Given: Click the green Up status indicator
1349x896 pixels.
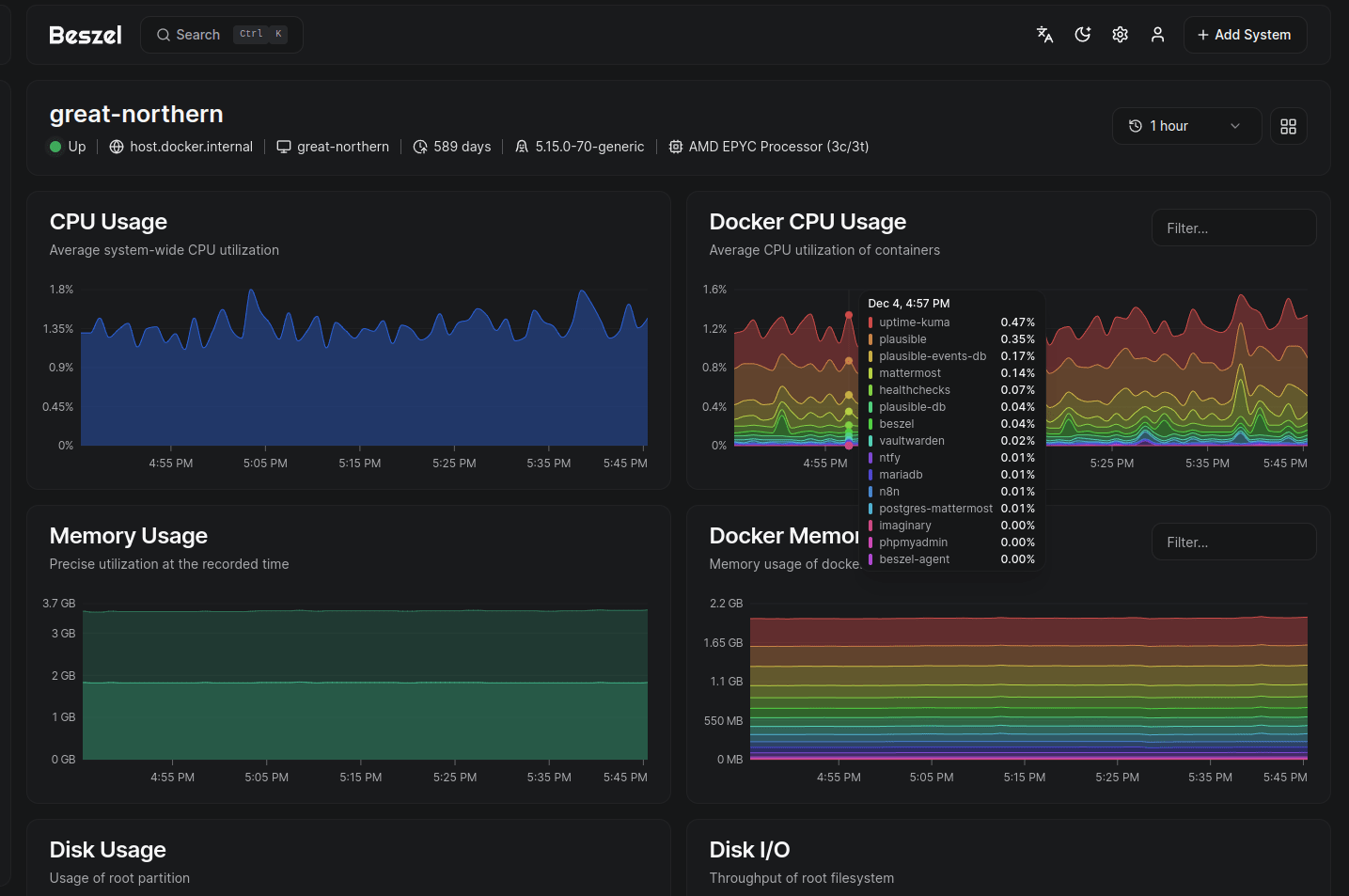Looking at the screenshot, I should 56,147.
